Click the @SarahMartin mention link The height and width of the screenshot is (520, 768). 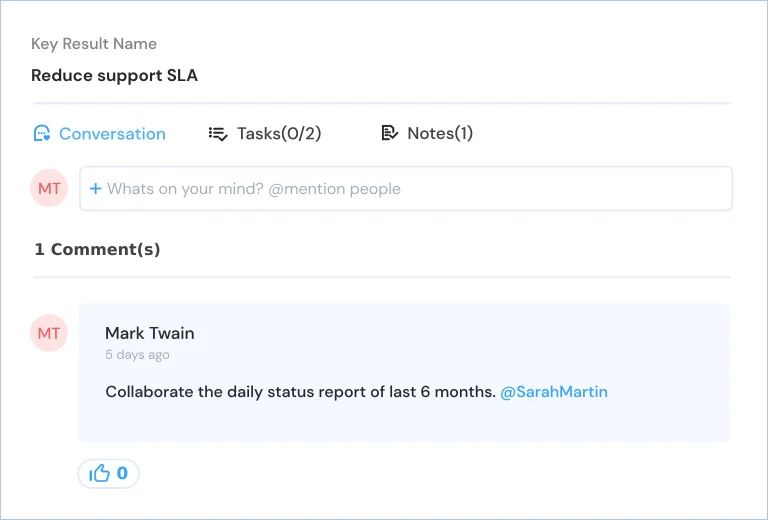[554, 392]
